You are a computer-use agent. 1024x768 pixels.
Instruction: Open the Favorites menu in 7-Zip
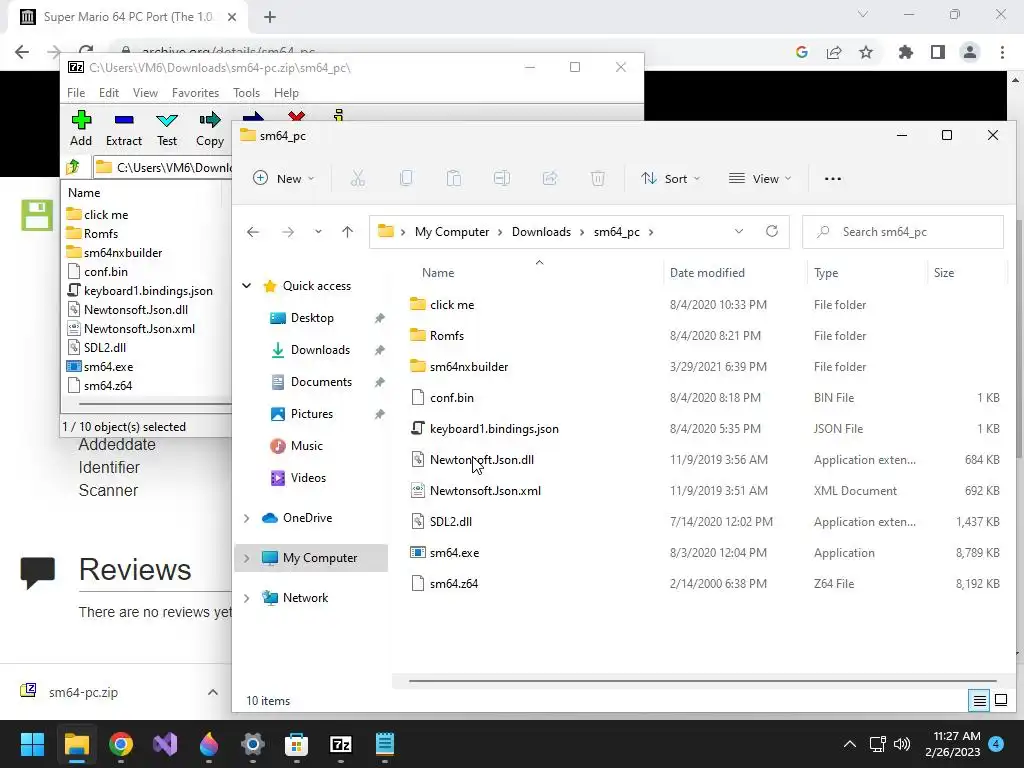coord(195,93)
